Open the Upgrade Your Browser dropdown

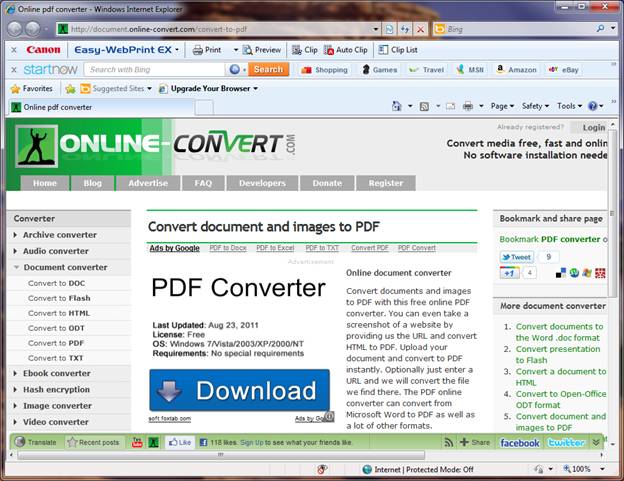(255, 89)
